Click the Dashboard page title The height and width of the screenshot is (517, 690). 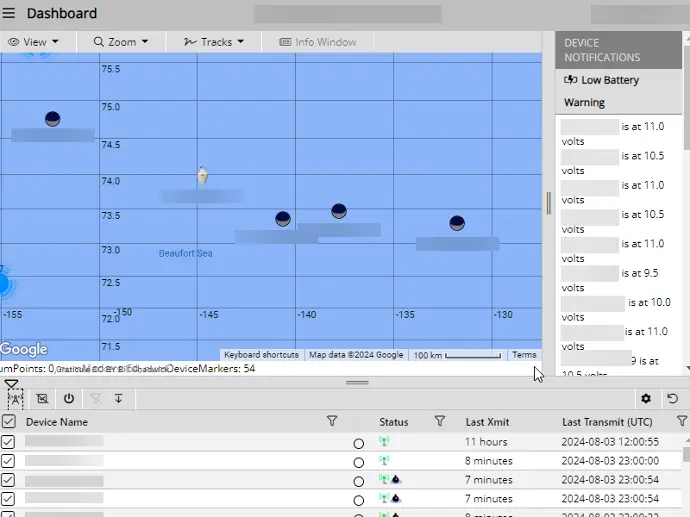coord(62,13)
